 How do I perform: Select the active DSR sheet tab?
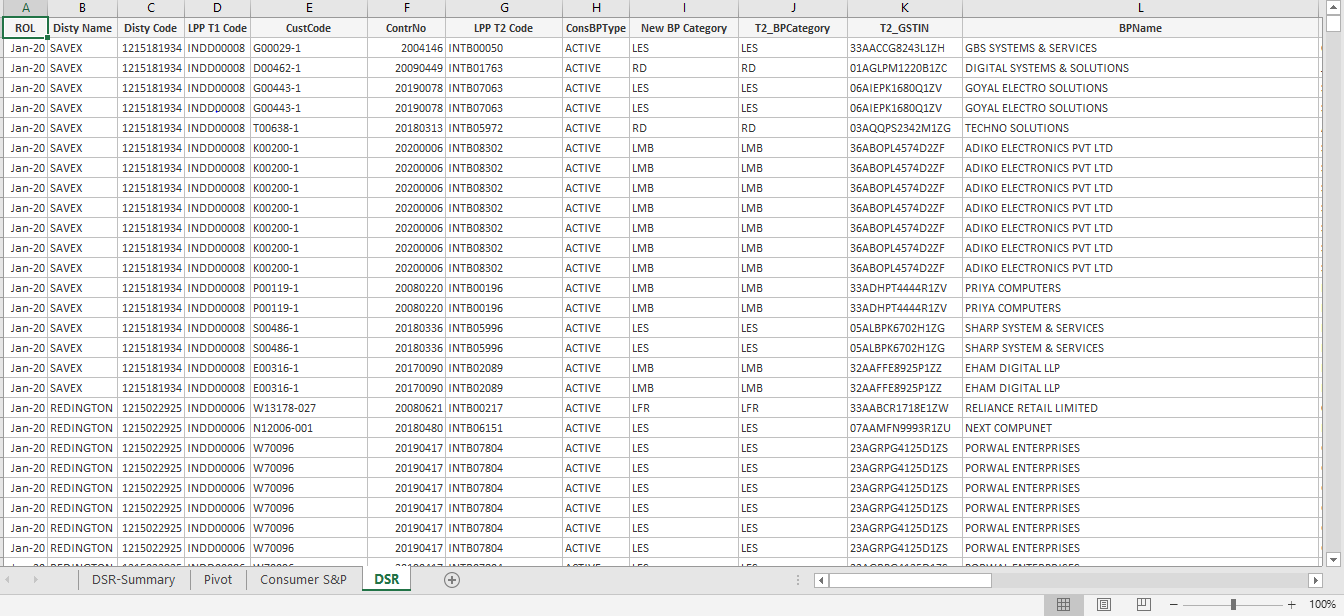pos(386,580)
